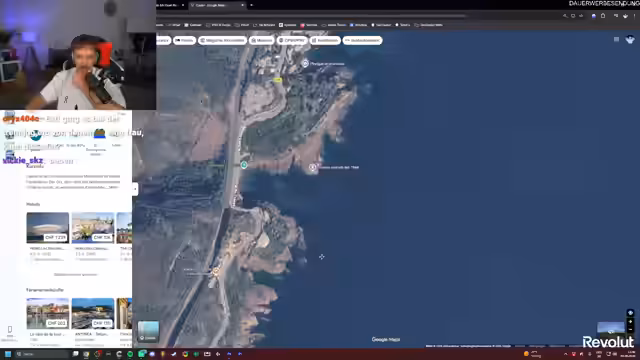Click the beach place marker on the coast
Image resolution: width=640 pixels, height=360 pixels.
tap(312, 167)
